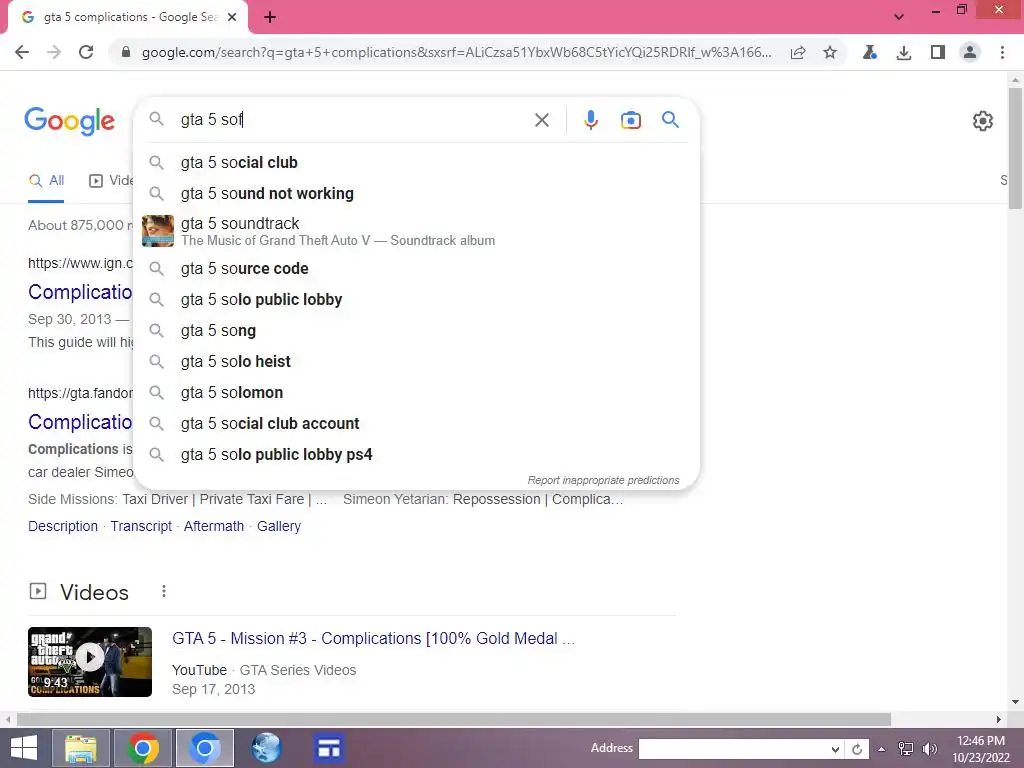Select suggestion gta 5 social club account
1024x768 pixels.
click(416, 423)
